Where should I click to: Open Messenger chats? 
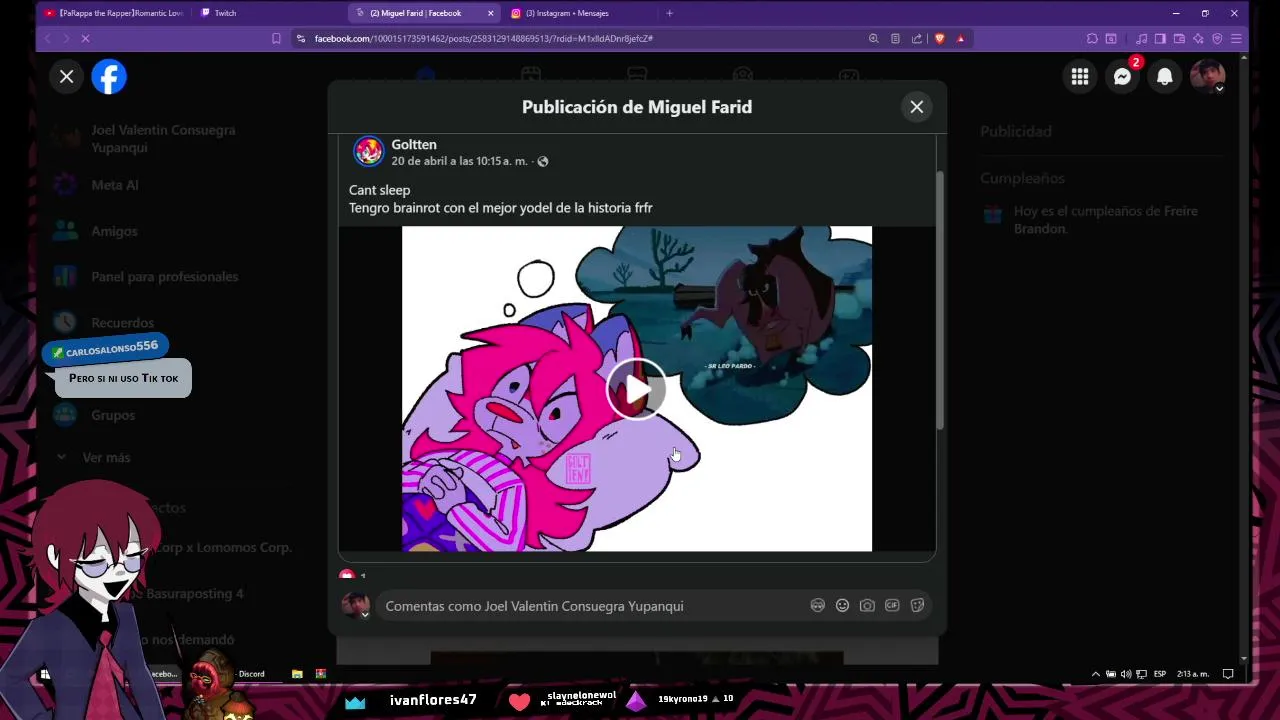click(x=1122, y=77)
